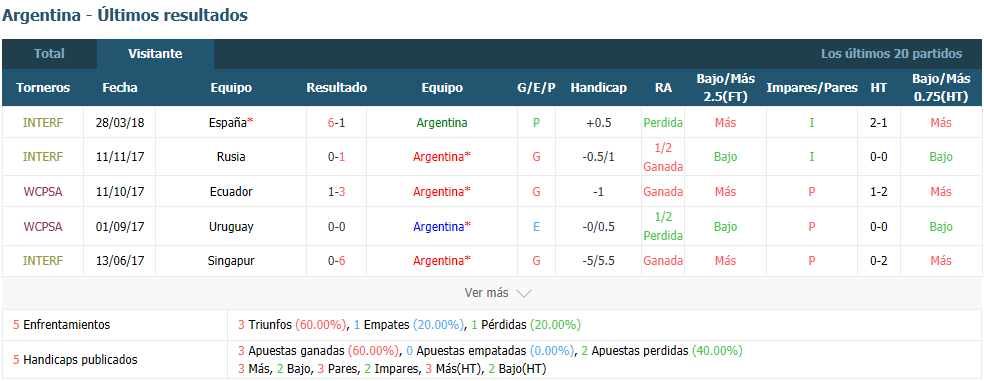Open the Uruguay team link
The image size is (984, 381).
(231, 226)
